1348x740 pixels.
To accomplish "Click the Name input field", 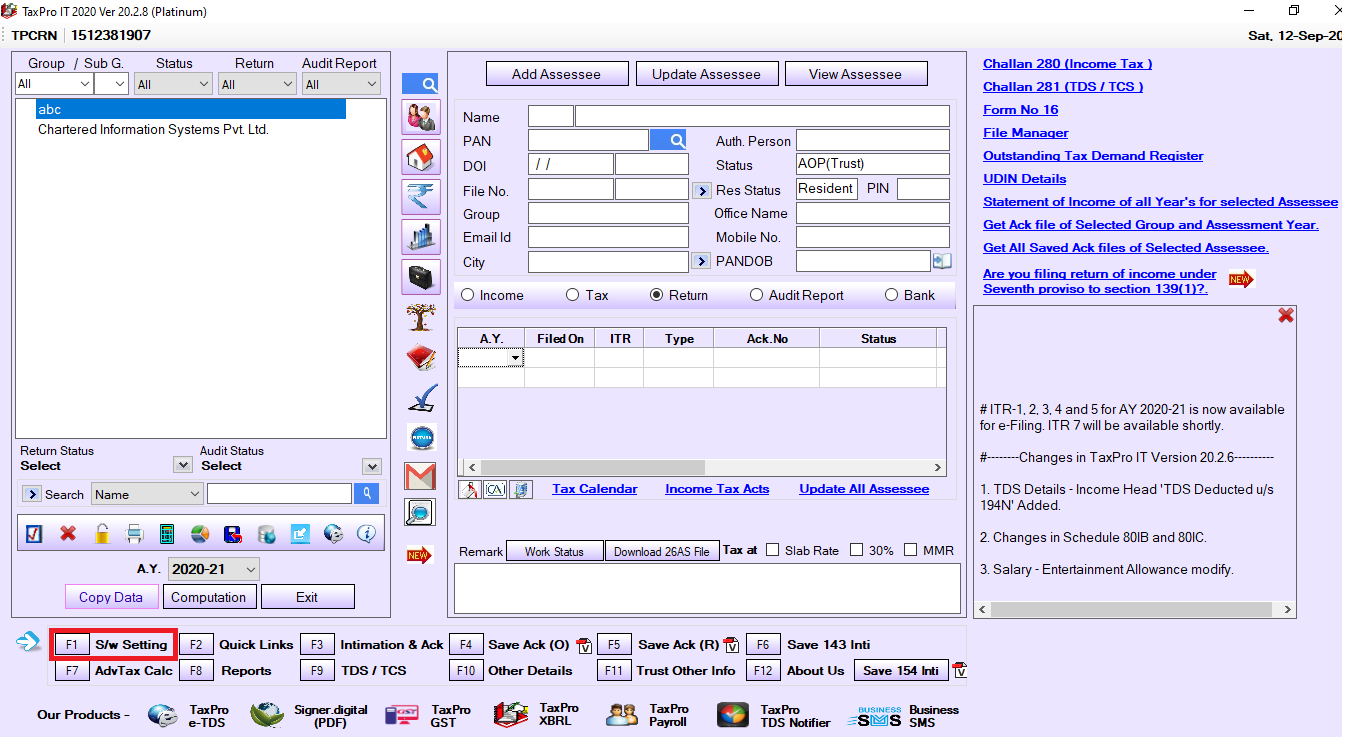I will (x=762, y=117).
